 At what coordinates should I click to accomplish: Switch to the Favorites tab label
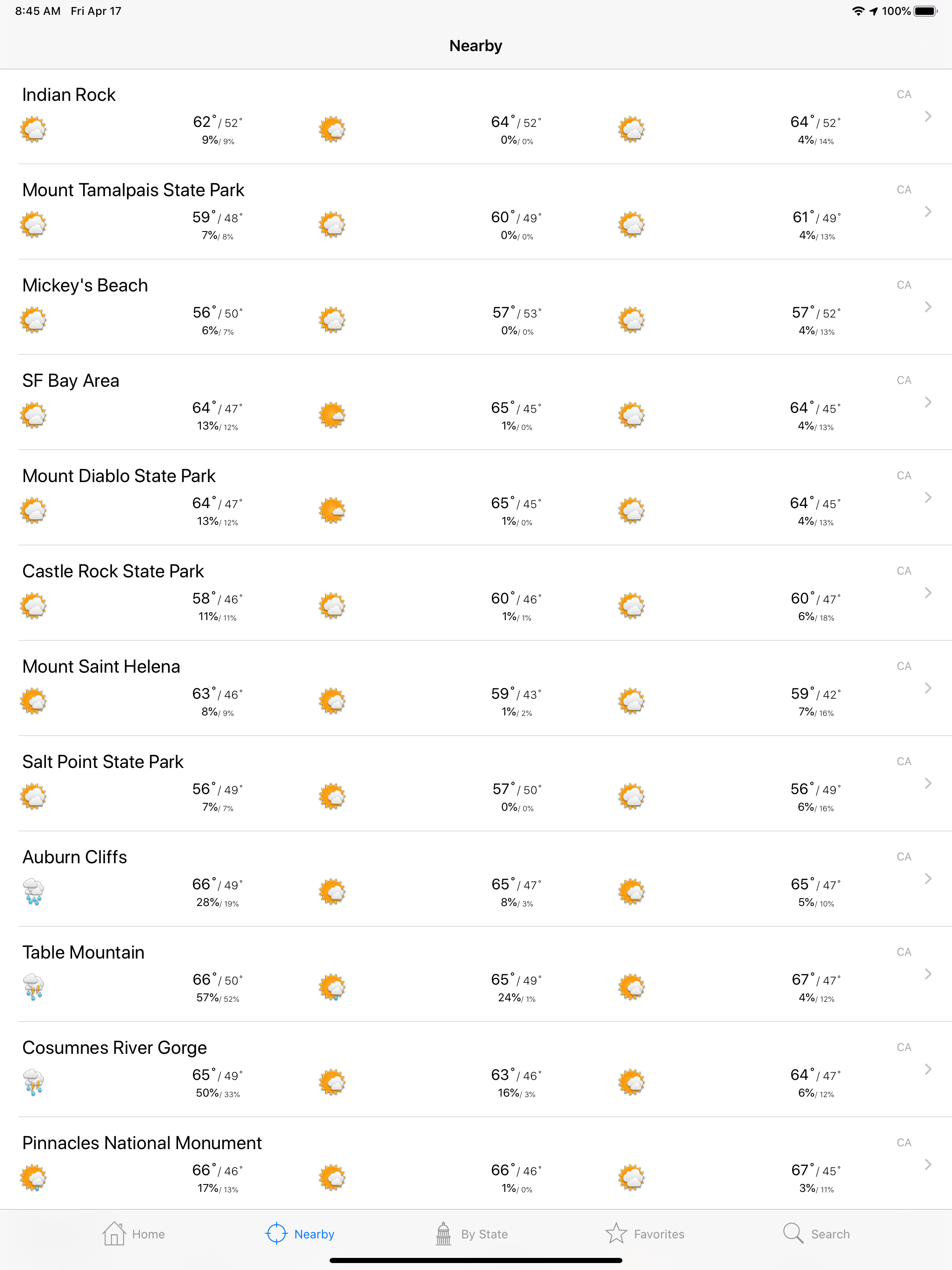659,1234
